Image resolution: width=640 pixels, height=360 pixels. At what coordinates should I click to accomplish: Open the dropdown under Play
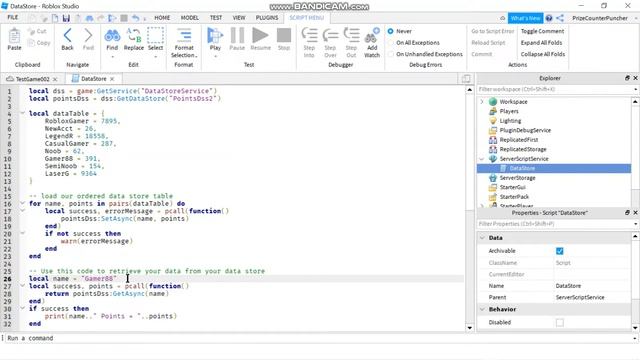(x=215, y=56)
